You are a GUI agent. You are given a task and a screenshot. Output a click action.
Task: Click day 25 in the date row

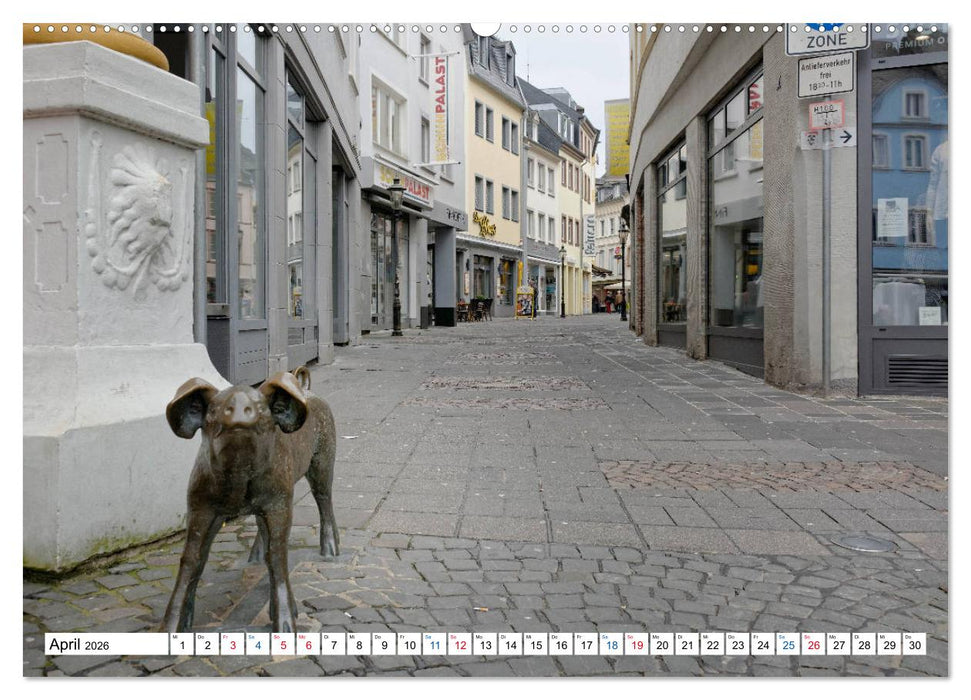[x=788, y=645]
